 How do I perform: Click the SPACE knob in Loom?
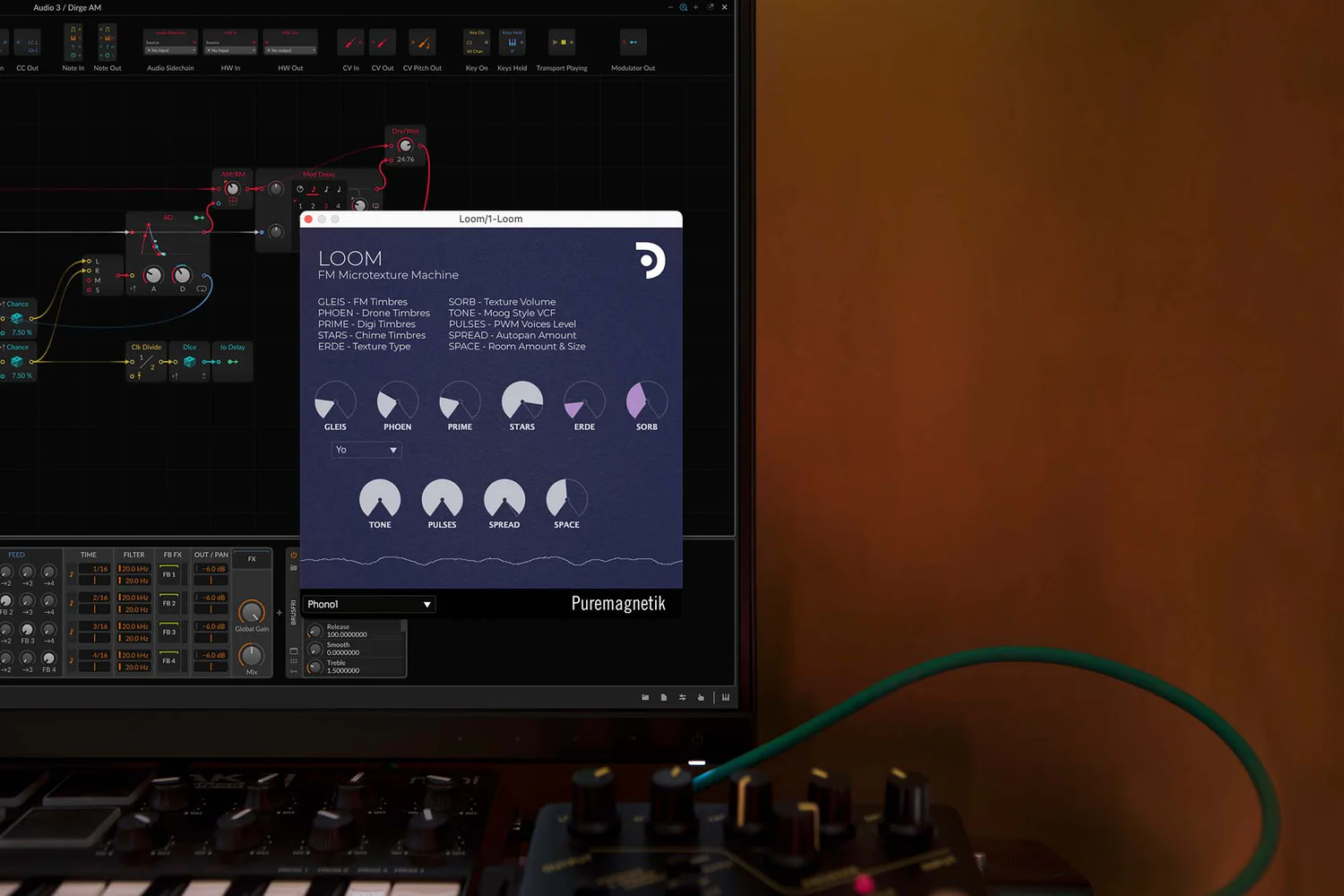click(x=566, y=499)
